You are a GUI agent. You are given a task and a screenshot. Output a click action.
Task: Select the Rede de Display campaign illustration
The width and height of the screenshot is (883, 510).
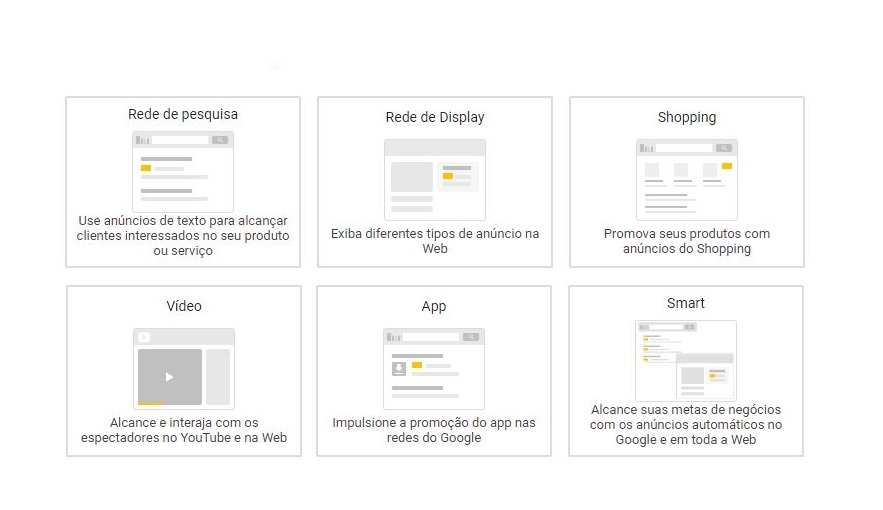(x=435, y=180)
